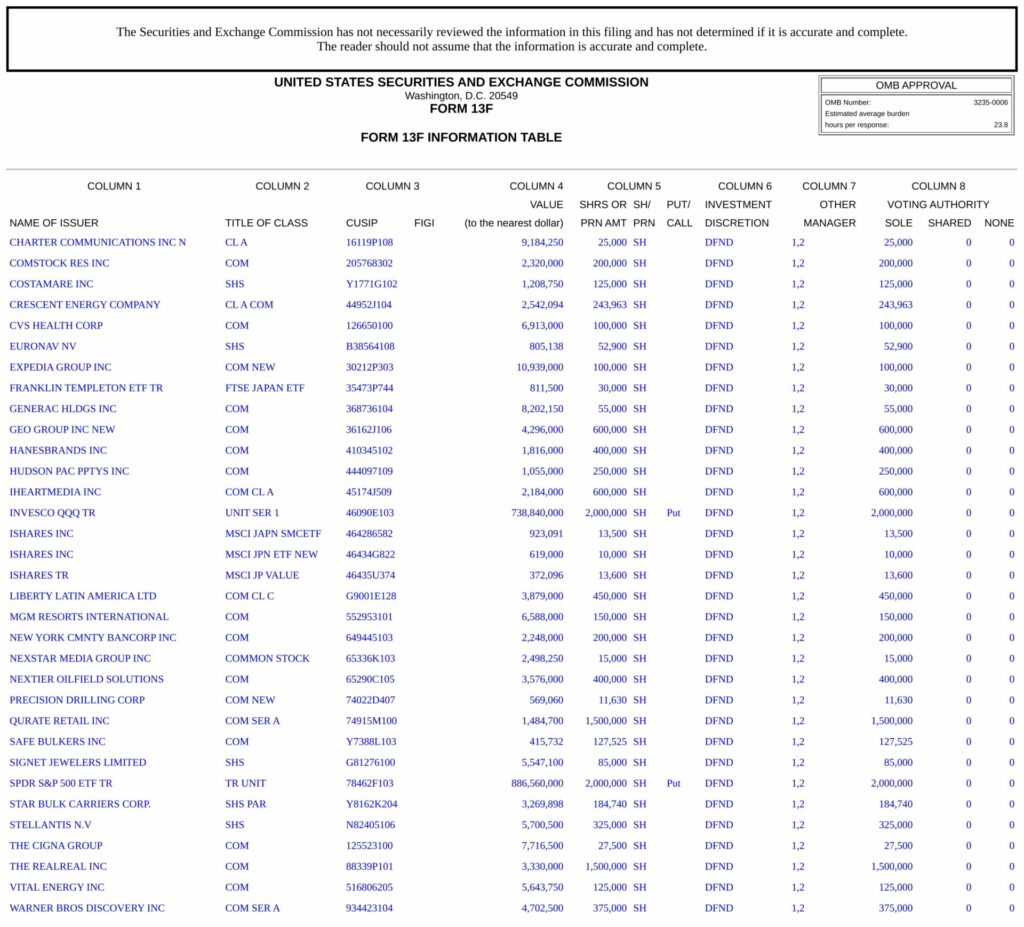The width and height of the screenshot is (1024, 927).
Task: Click the title of class "SHS PAR"
Action: (246, 804)
